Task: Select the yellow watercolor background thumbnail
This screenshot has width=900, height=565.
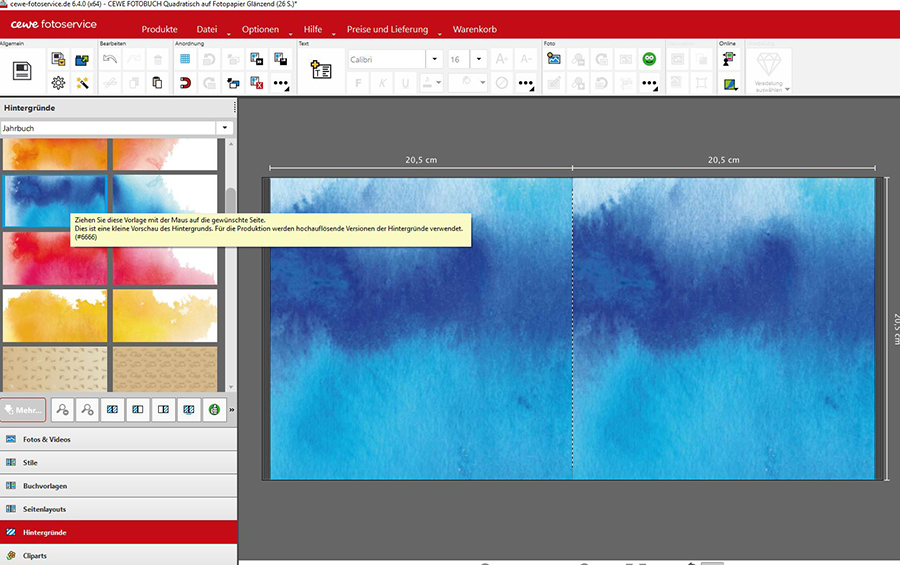Action: [x=55, y=315]
